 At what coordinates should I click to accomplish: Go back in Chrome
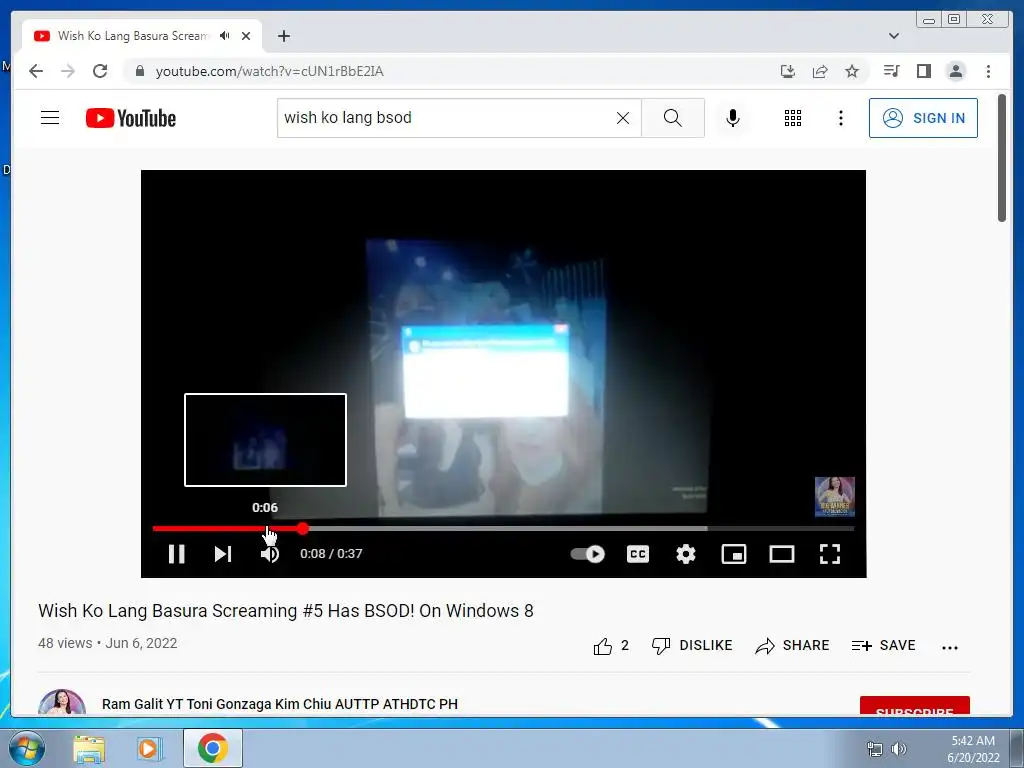pos(36,71)
